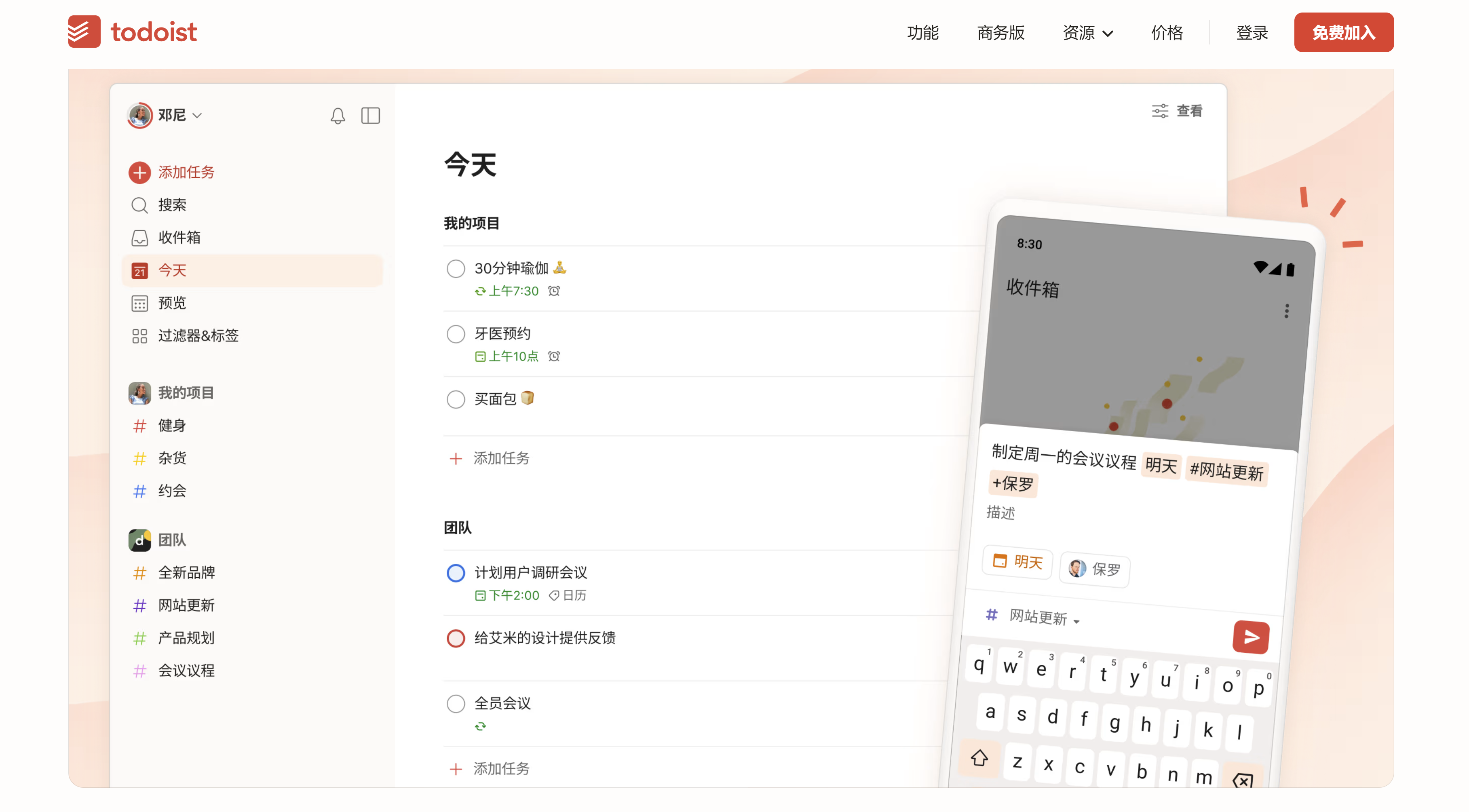Viewport: 1469px width, 812px height.
Task: Open the 价格 nav item
Action: point(1166,33)
